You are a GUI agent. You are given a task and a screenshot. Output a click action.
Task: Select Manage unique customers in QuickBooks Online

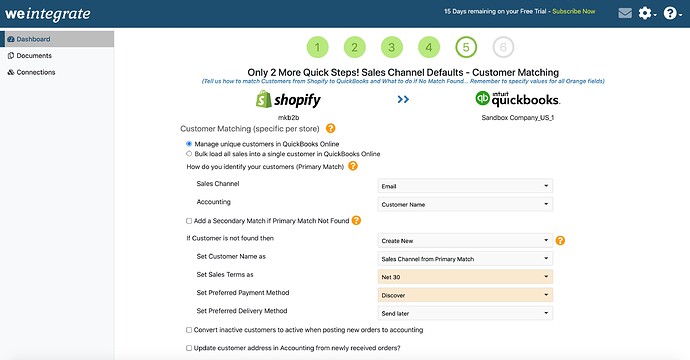(189, 144)
